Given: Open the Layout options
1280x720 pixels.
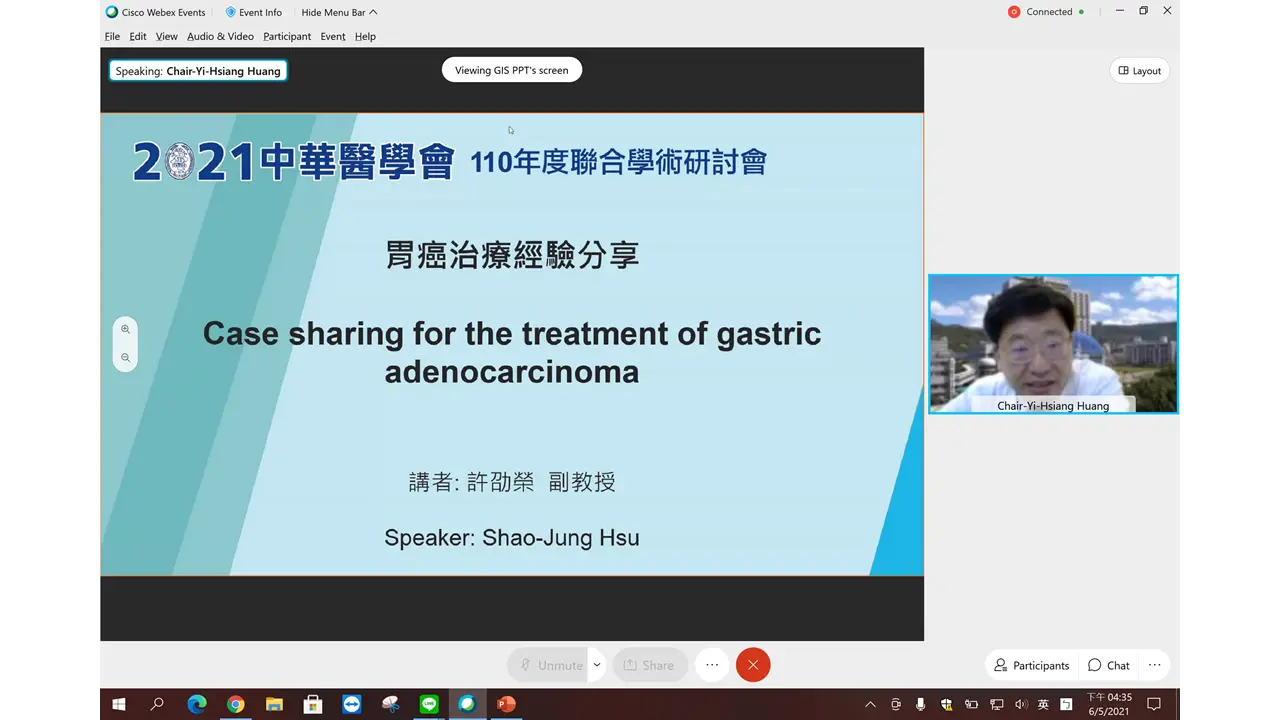Looking at the screenshot, I should 1139,71.
